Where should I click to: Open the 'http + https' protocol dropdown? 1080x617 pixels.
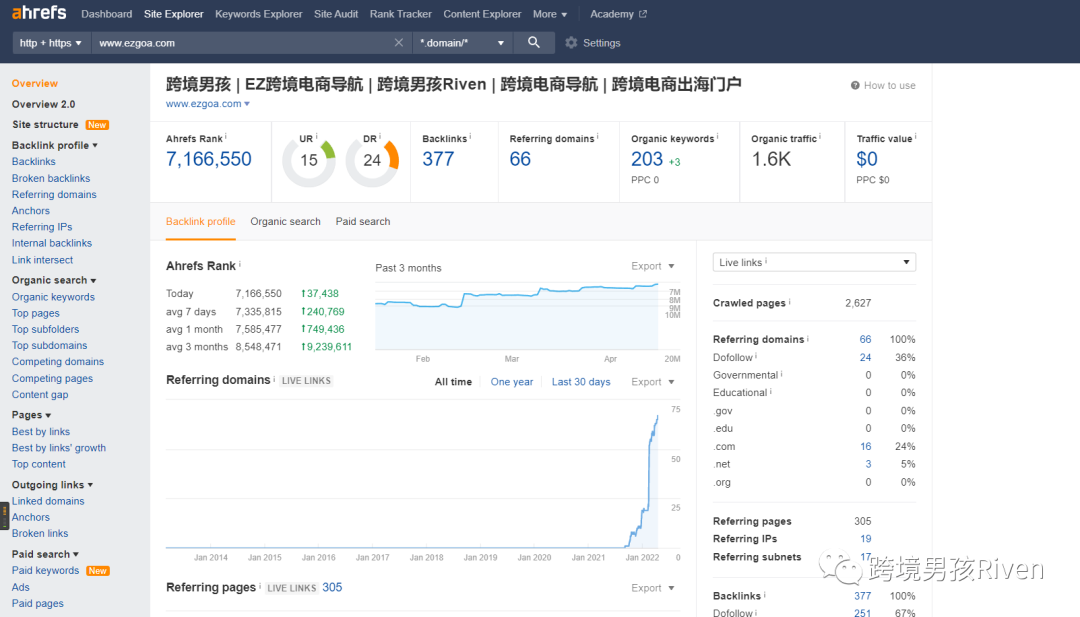click(51, 42)
